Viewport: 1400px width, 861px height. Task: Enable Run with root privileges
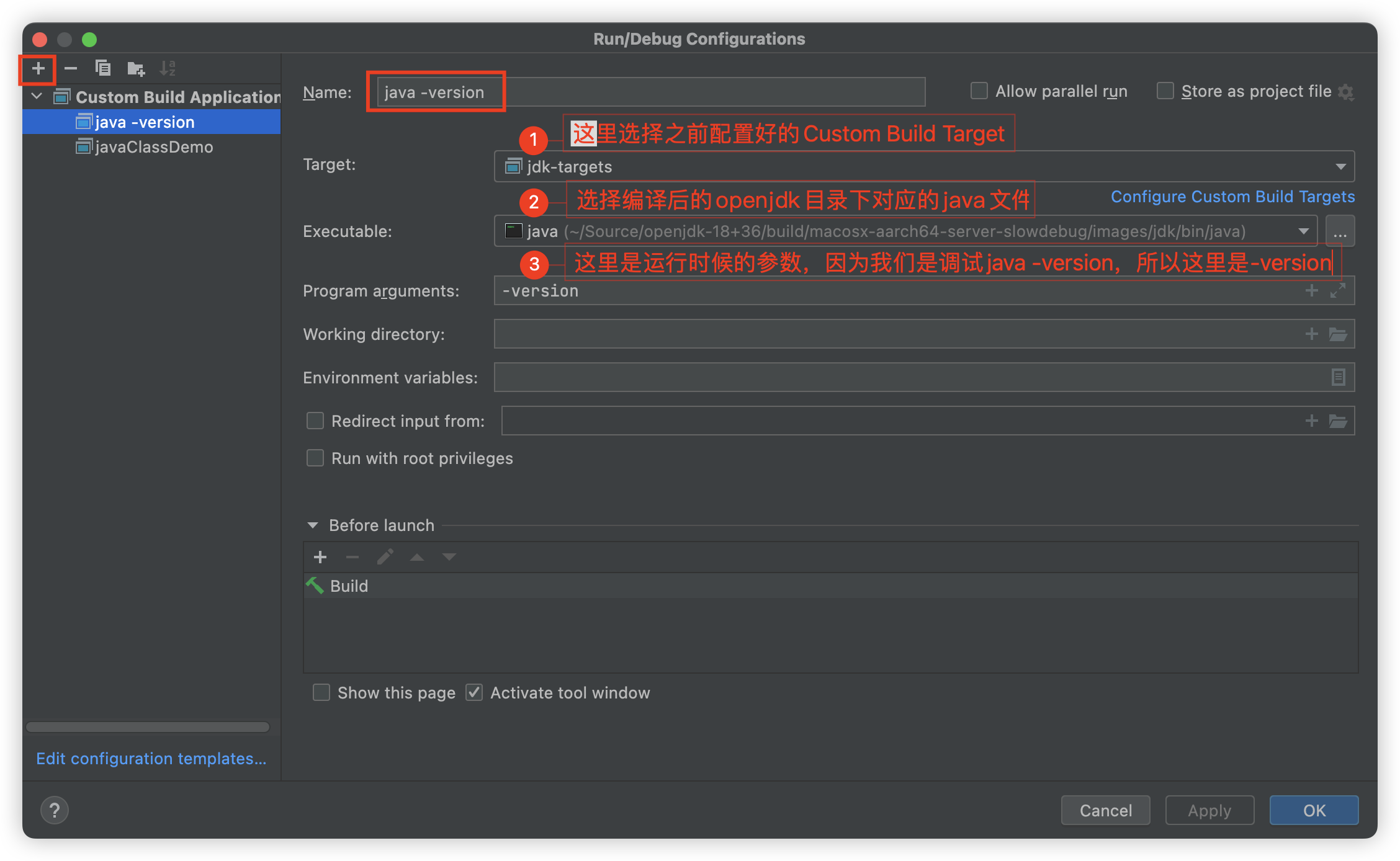(315, 458)
